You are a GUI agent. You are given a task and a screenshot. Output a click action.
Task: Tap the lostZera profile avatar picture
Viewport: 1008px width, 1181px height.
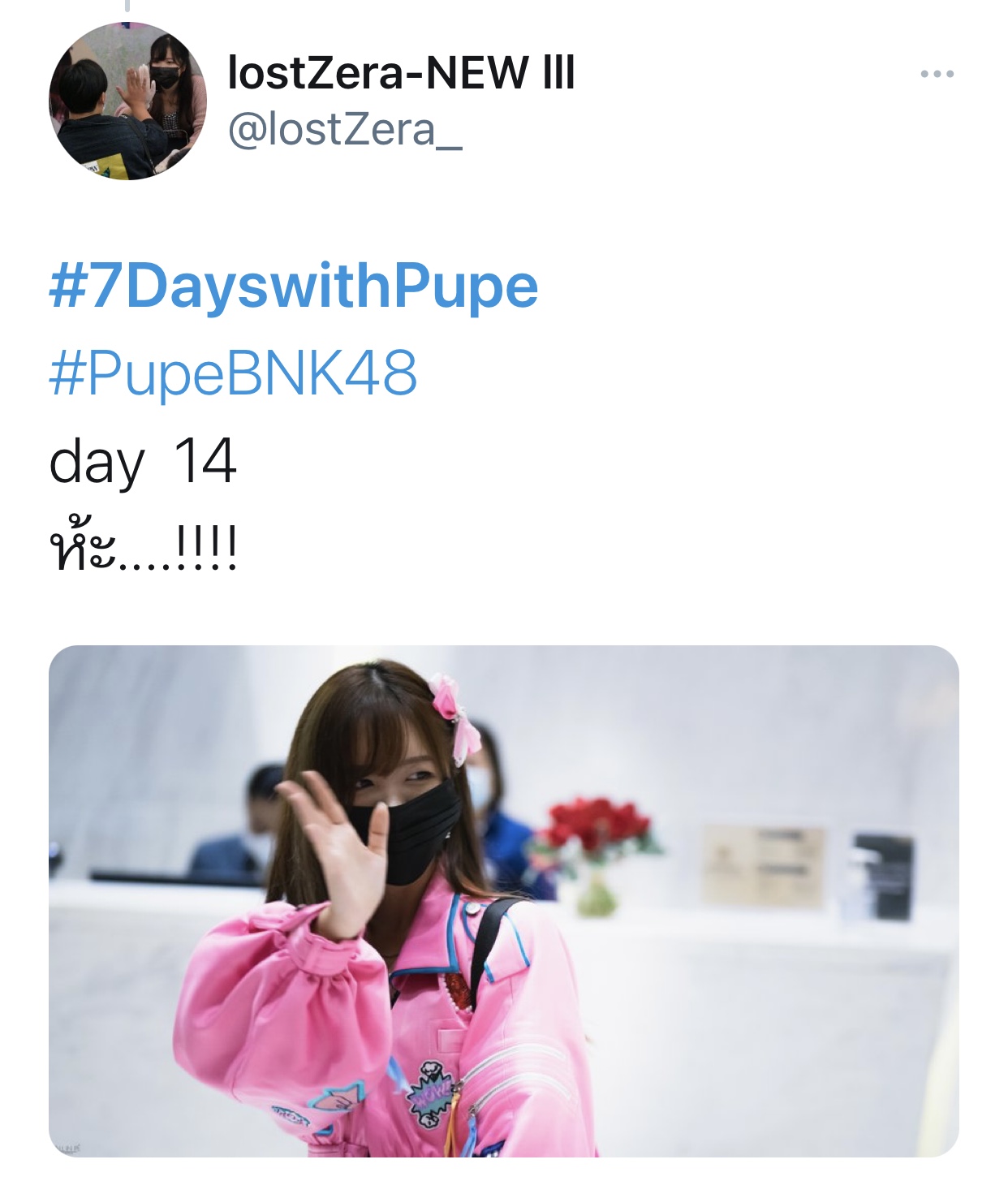pyautogui.click(x=127, y=101)
